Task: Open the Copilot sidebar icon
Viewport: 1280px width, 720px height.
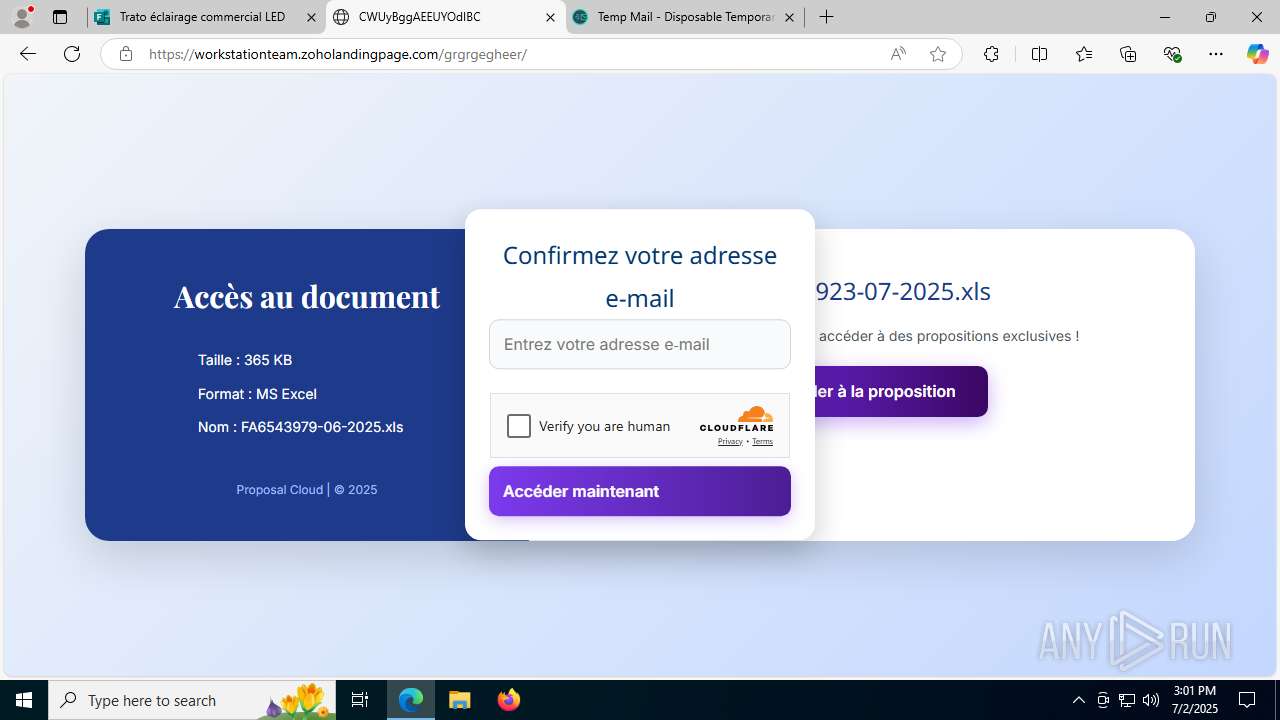Action: point(1257,54)
